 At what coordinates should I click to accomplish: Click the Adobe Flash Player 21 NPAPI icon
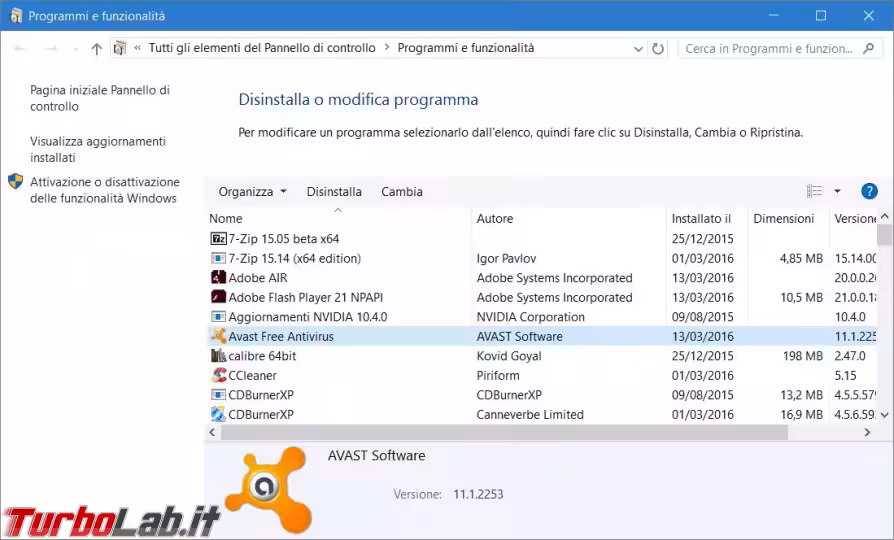pos(218,297)
